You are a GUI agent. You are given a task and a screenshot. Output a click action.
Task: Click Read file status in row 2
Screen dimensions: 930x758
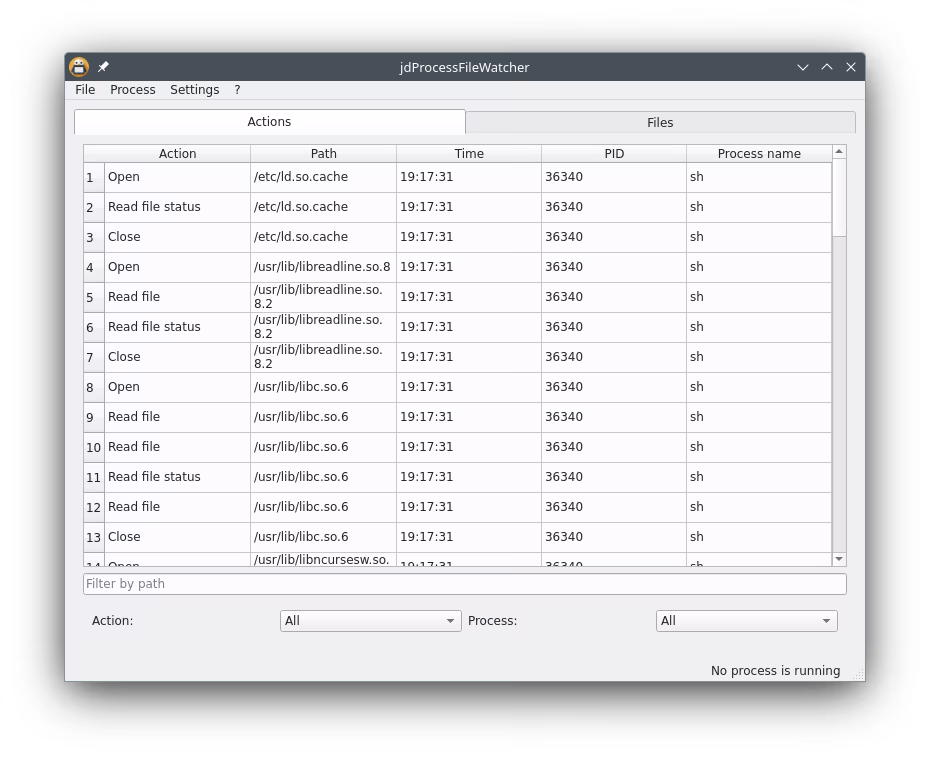click(x=177, y=207)
